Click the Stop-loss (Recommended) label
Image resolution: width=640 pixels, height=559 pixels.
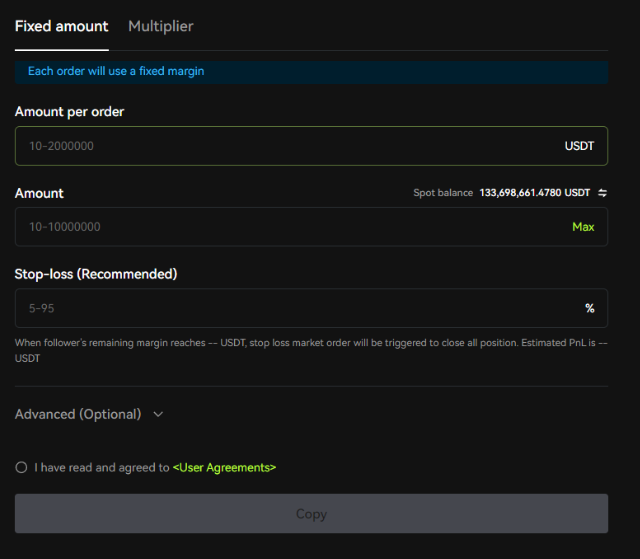pos(96,274)
